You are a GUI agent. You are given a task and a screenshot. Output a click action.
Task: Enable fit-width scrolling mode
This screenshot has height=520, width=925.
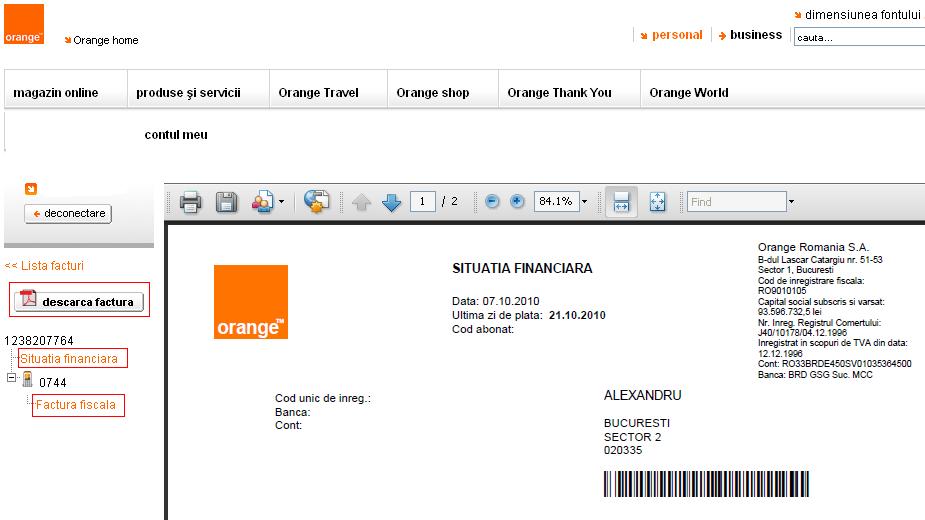621,202
